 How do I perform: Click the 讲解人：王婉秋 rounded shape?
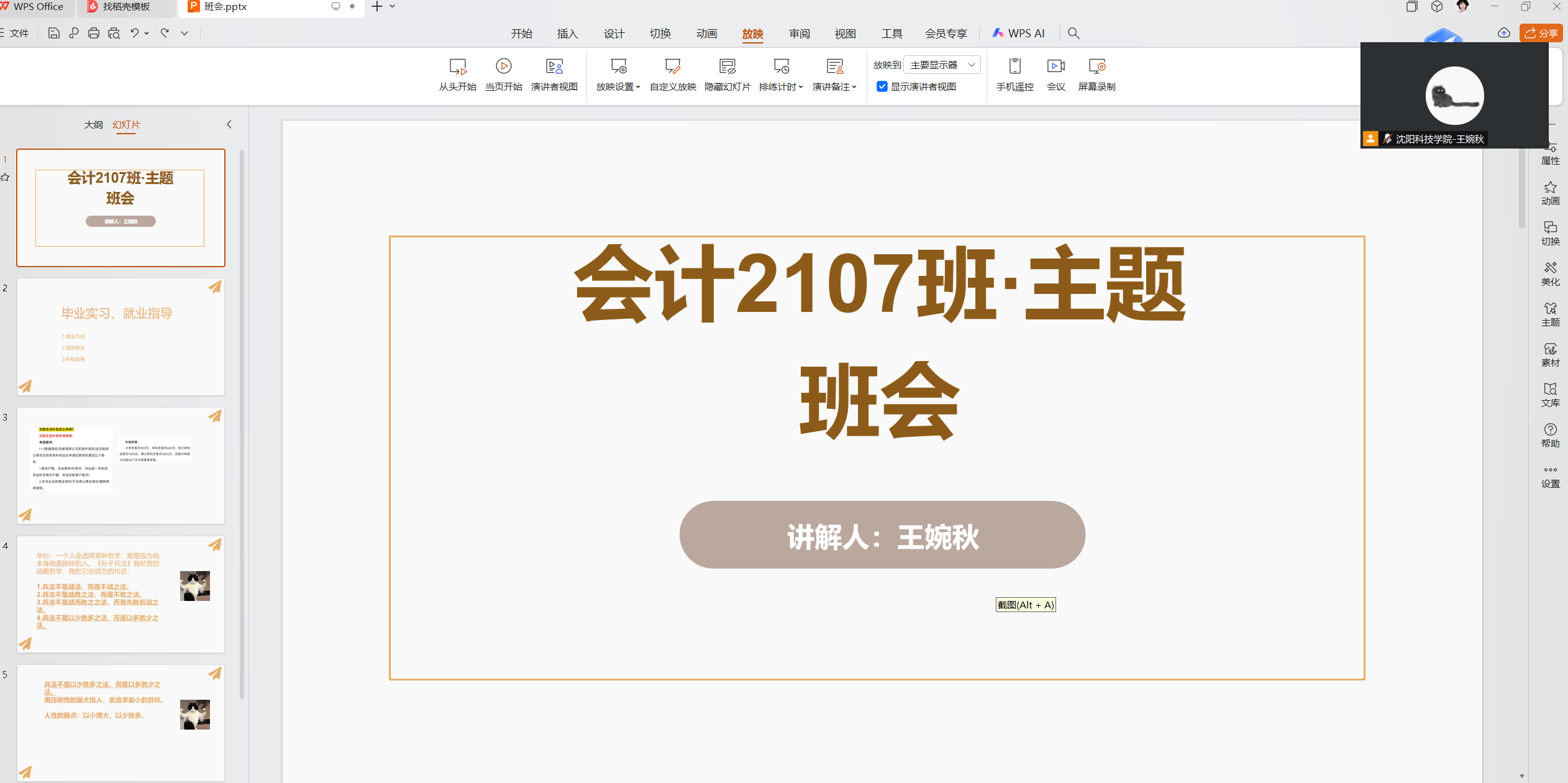(x=882, y=535)
